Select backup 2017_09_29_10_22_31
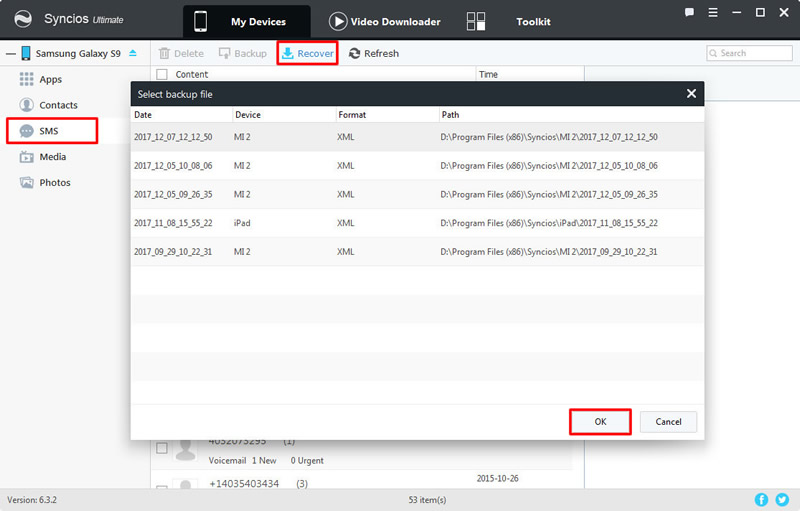 417,251
